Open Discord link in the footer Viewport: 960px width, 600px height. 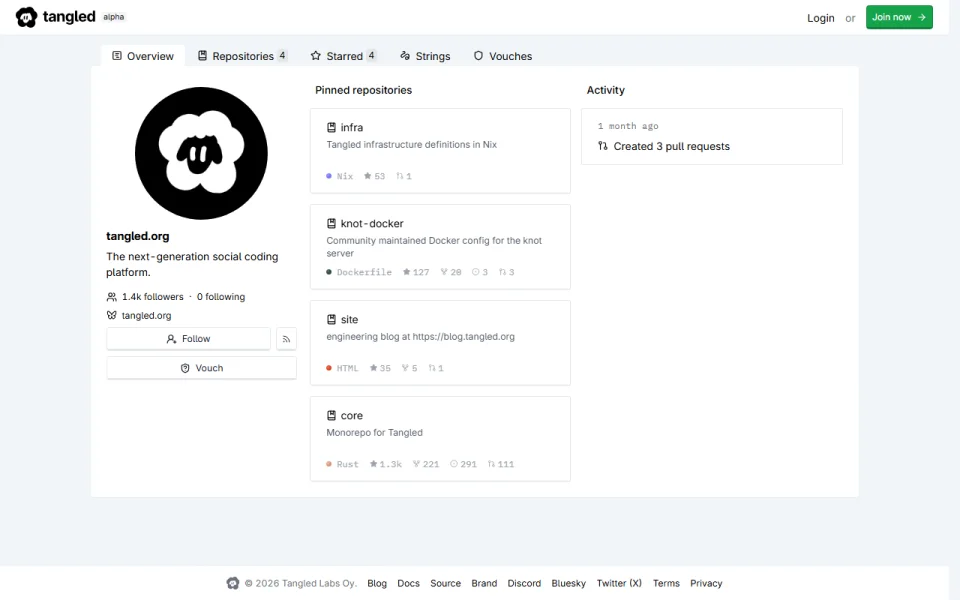click(524, 583)
